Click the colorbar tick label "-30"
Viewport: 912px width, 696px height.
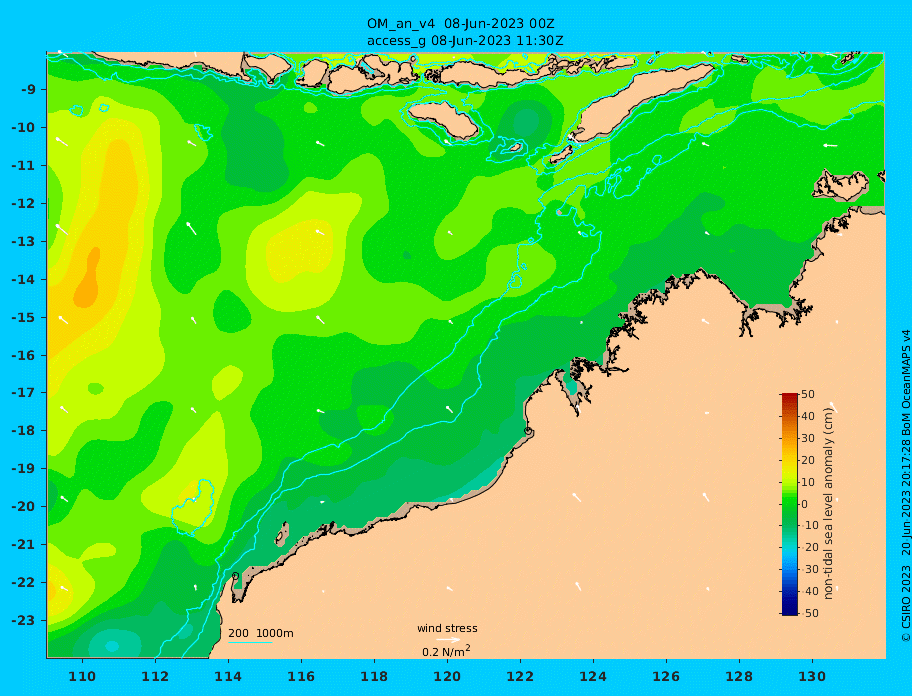(808, 569)
